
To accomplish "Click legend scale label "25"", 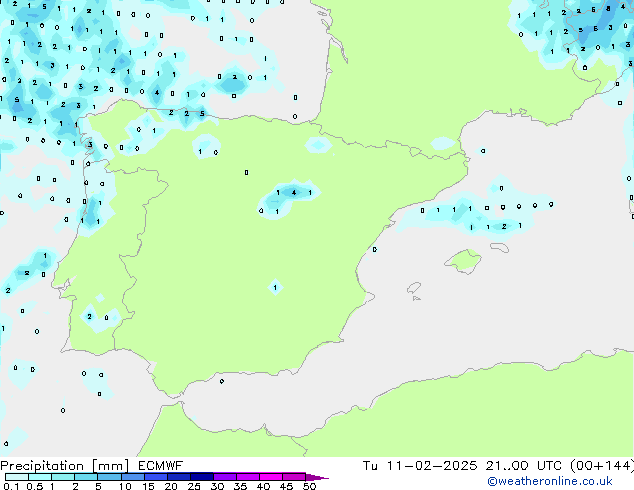I will (x=194, y=486).
